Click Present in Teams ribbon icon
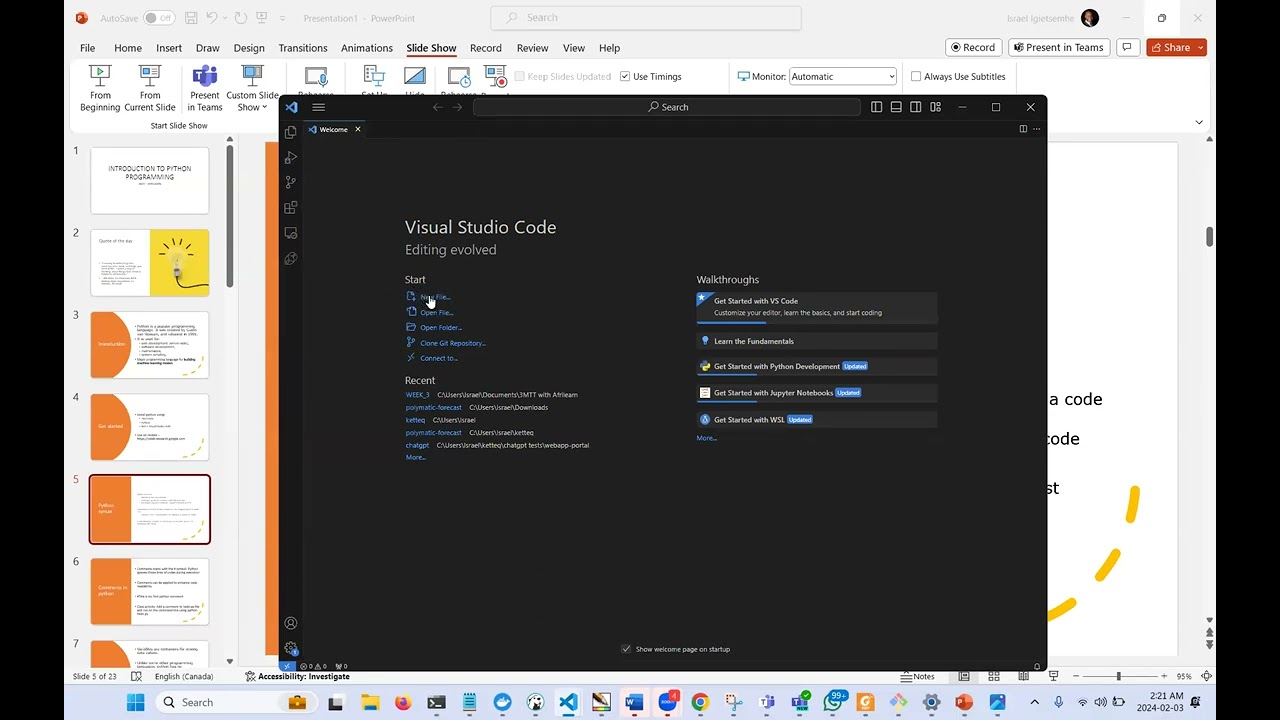 coord(204,88)
